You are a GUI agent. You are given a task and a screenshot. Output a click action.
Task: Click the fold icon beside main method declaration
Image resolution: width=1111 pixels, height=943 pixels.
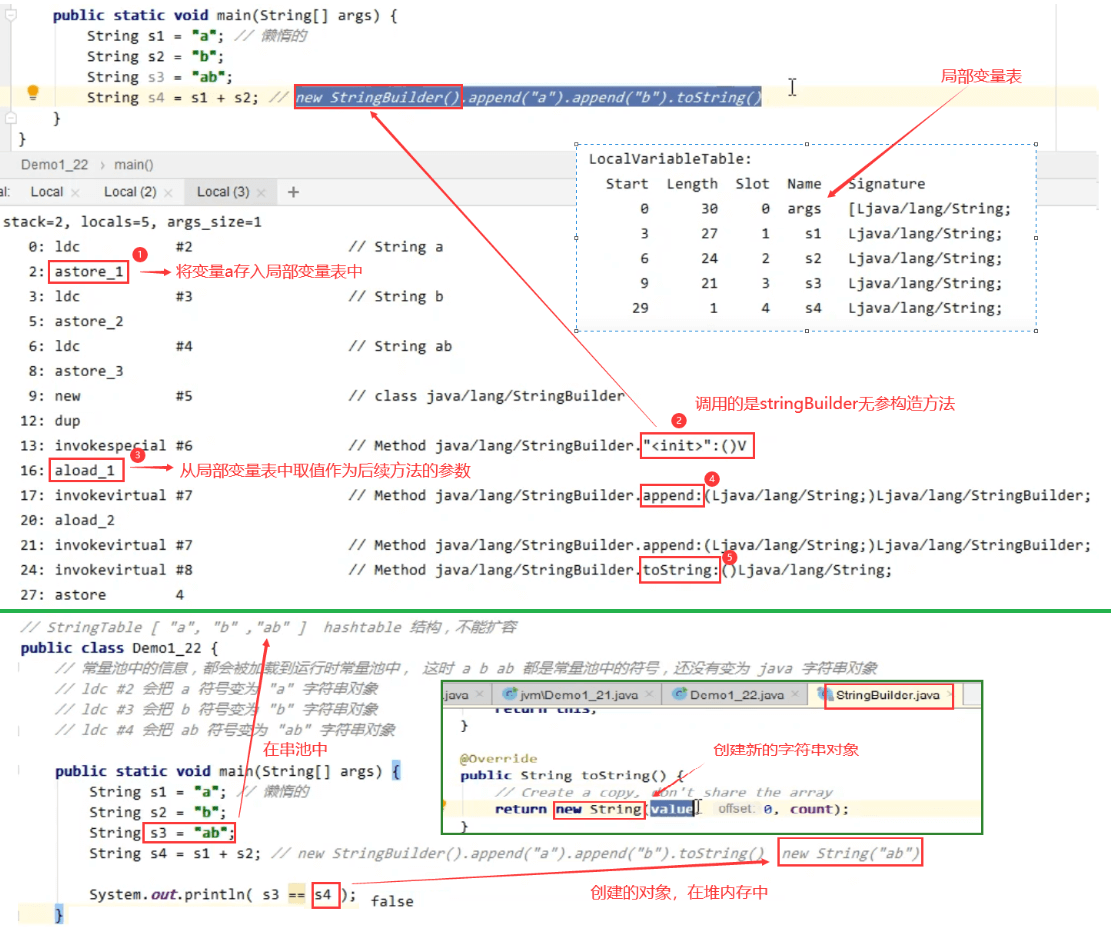tap(11, 13)
